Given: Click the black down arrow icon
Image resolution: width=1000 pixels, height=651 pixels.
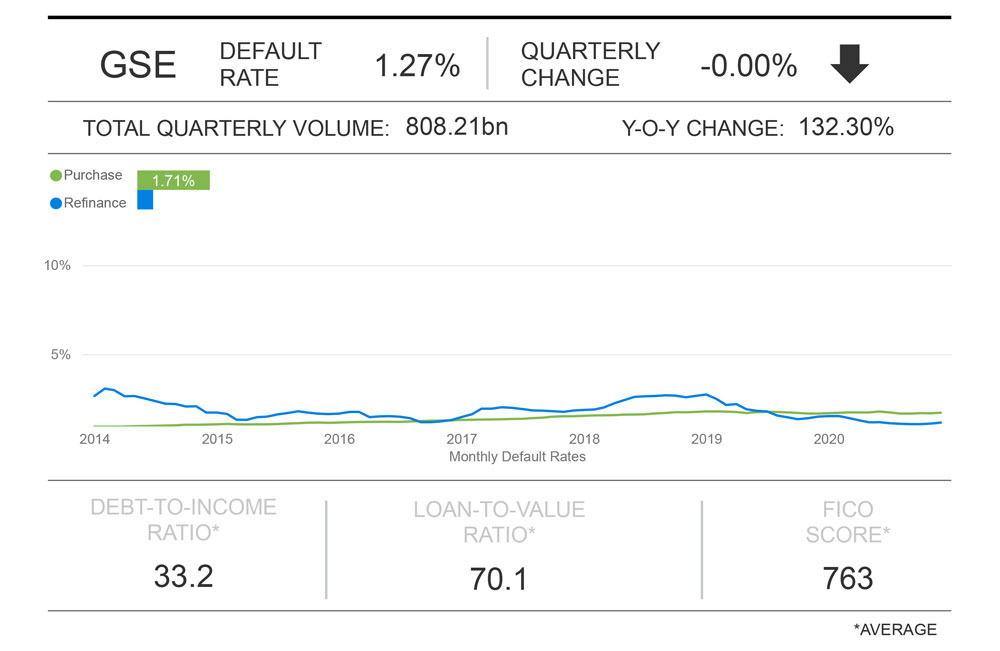Looking at the screenshot, I should (x=849, y=66).
